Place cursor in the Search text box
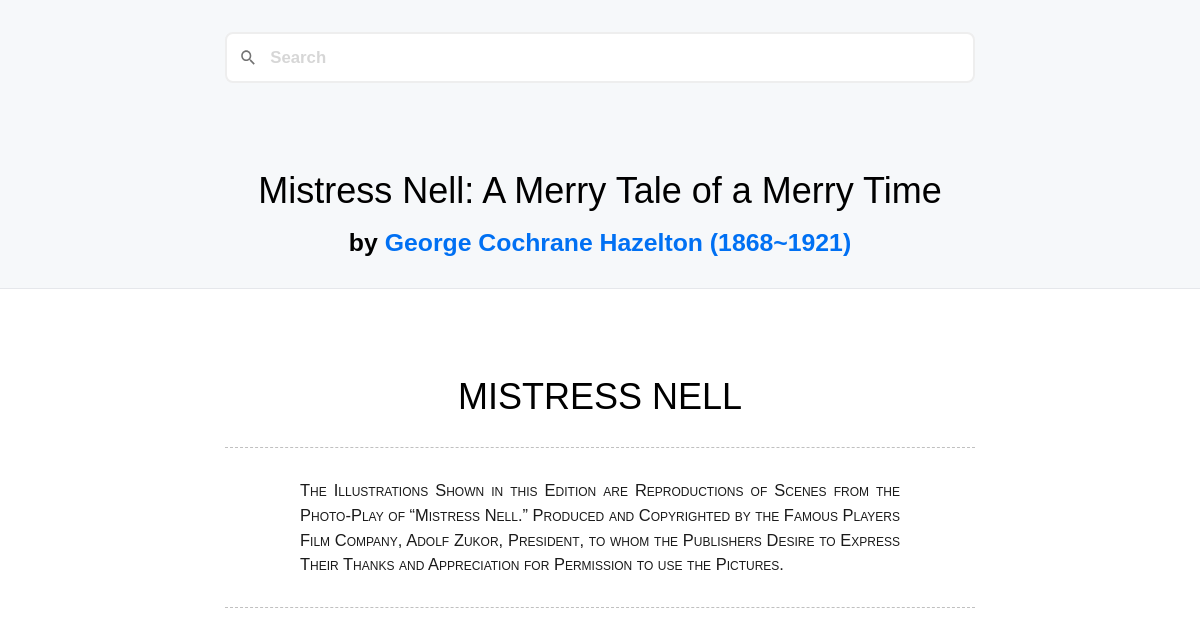1200x628 pixels. click(600, 57)
